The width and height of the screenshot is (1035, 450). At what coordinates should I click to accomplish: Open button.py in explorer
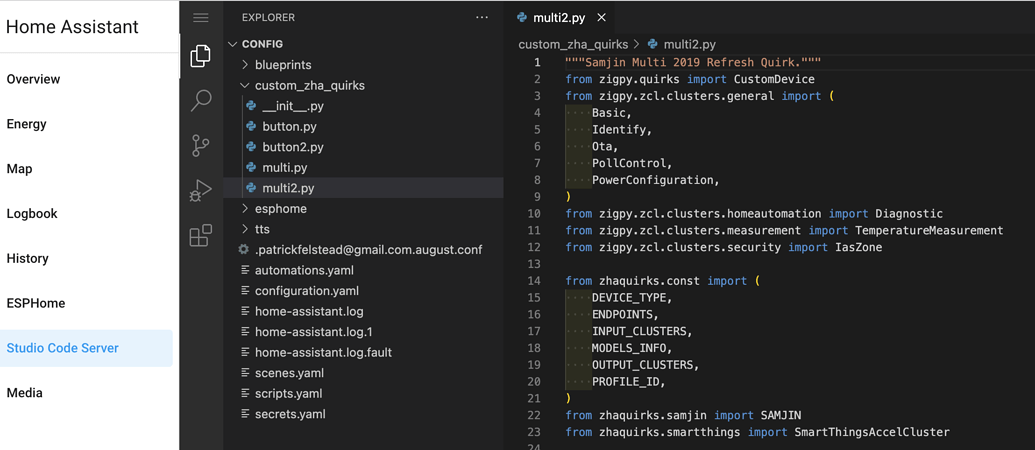290,126
